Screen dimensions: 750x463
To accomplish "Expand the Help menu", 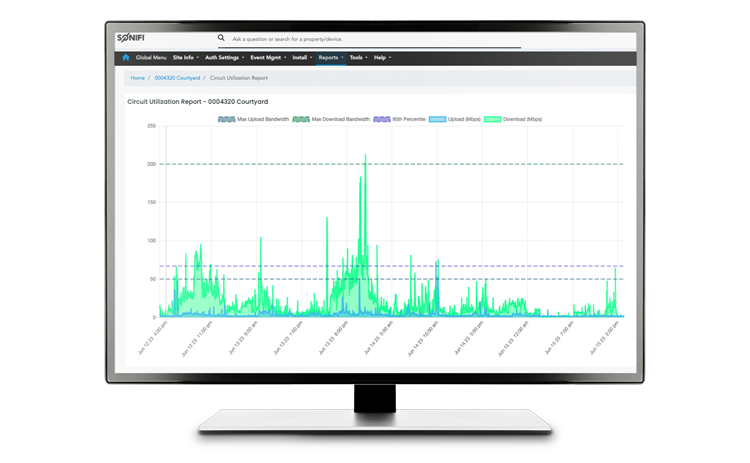I will 382,58.
